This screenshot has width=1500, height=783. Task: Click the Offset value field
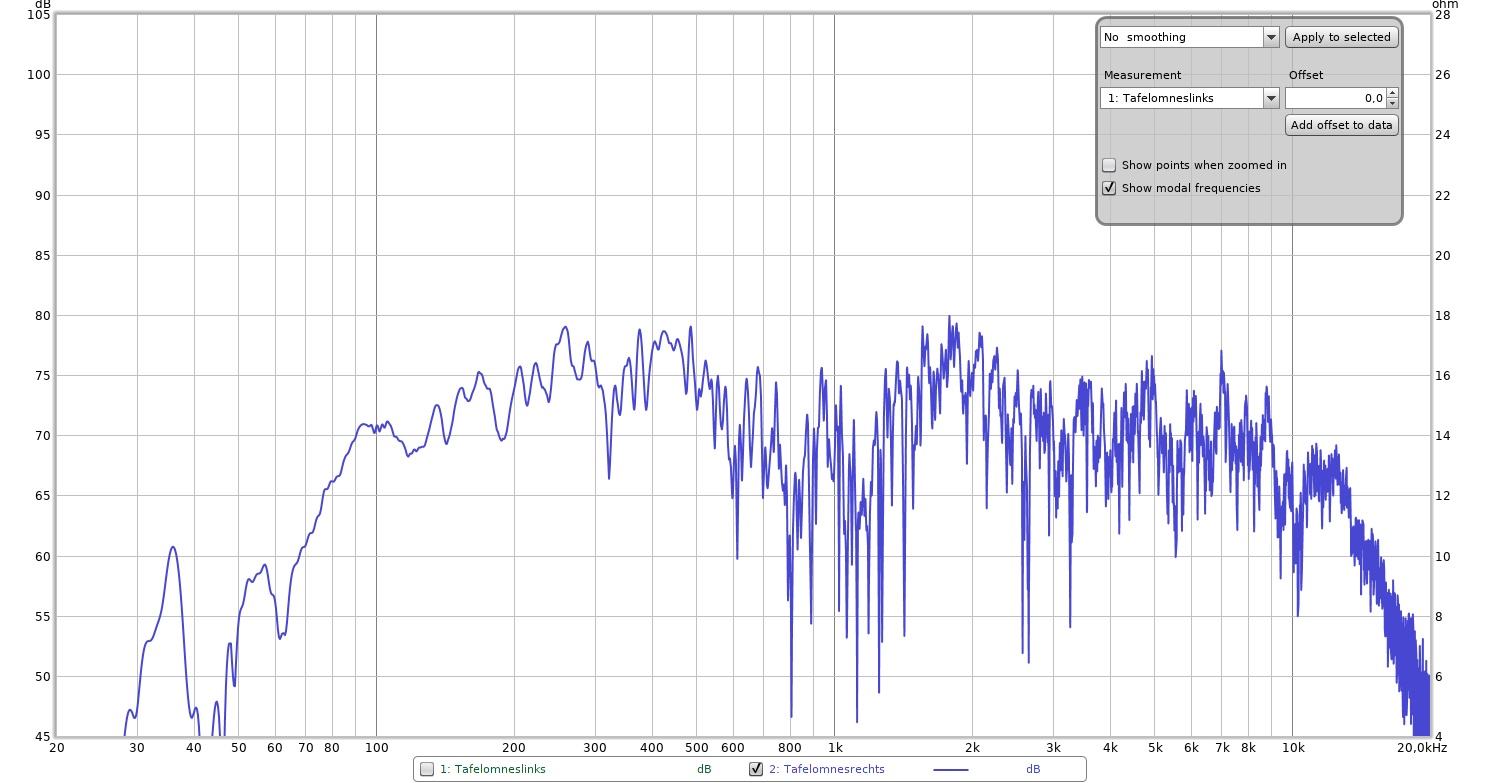tap(1335, 98)
